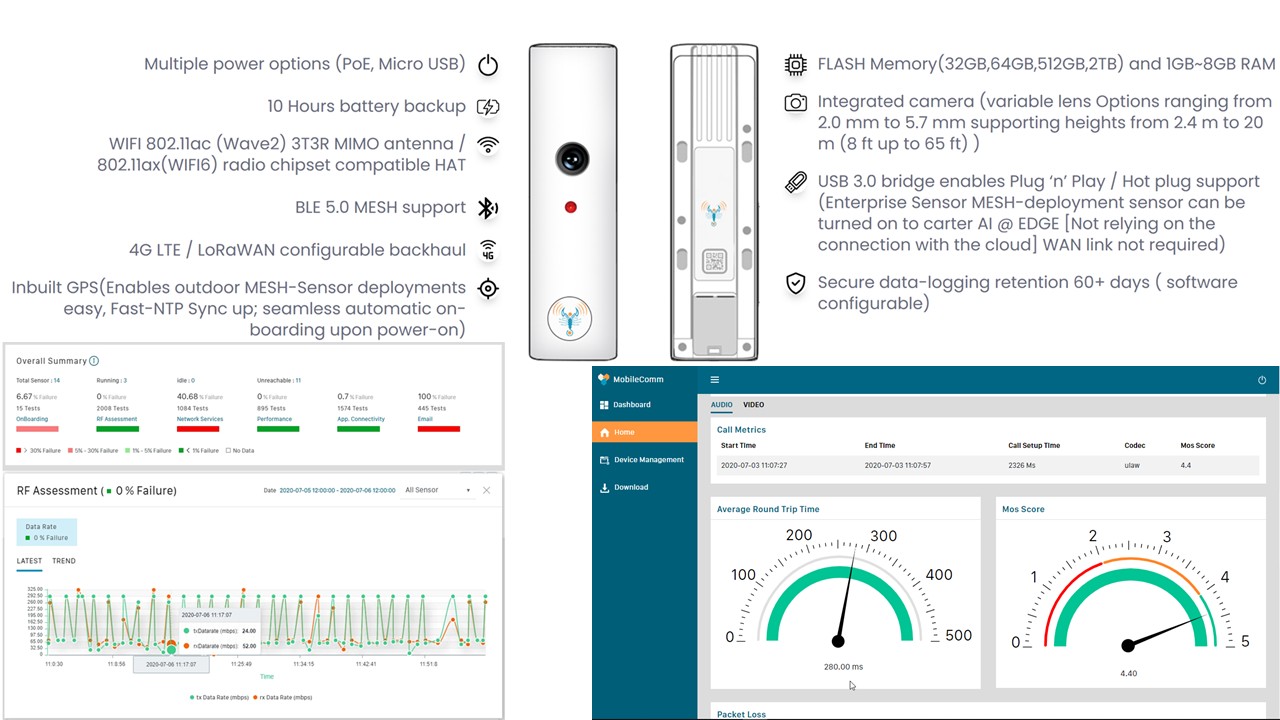Click the info icon beside Overall Summary
1280x720 pixels.
coord(94,361)
